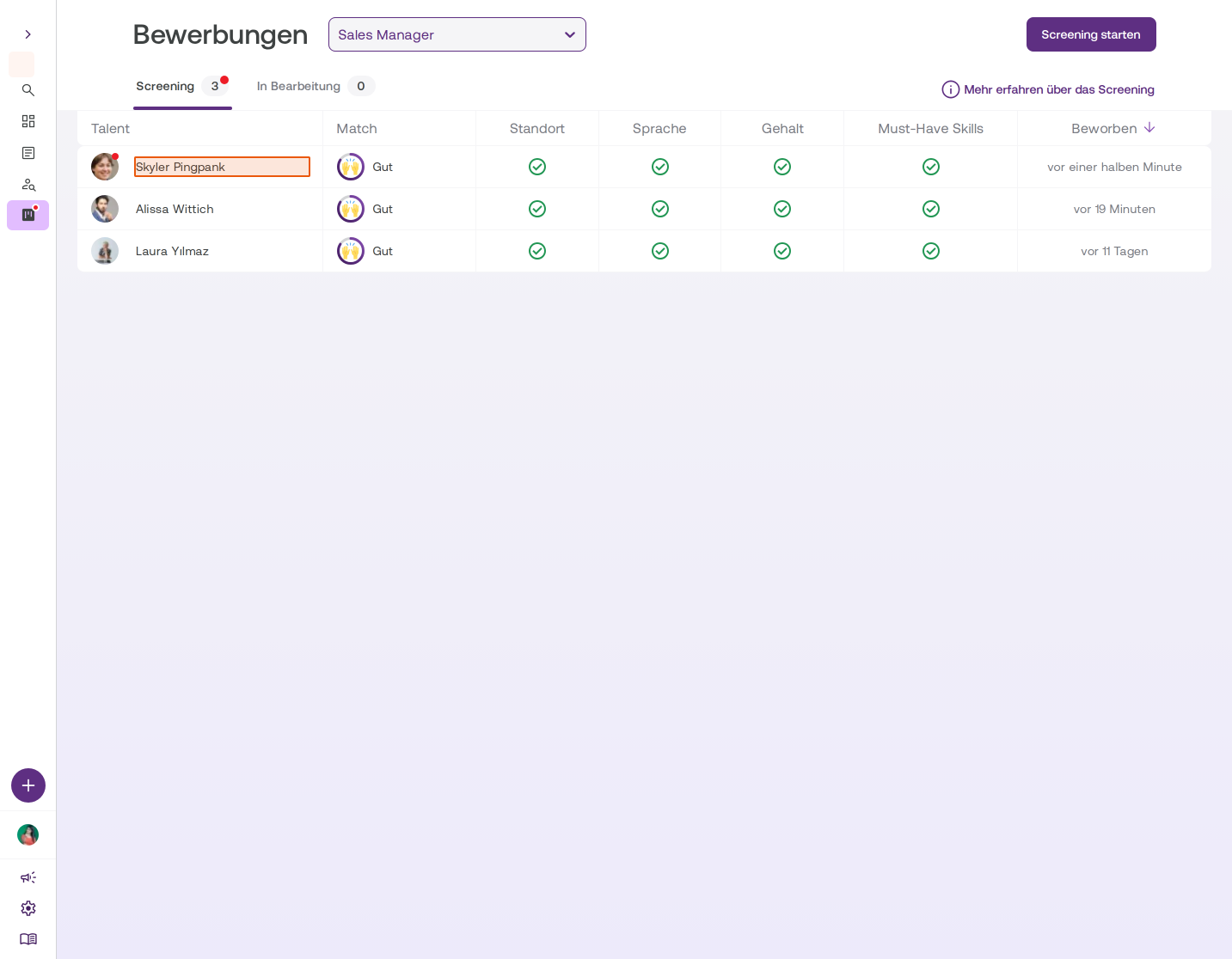Open the dashboard grid icon in the sidebar
The height and width of the screenshot is (959, 1232).
[28, 121]
